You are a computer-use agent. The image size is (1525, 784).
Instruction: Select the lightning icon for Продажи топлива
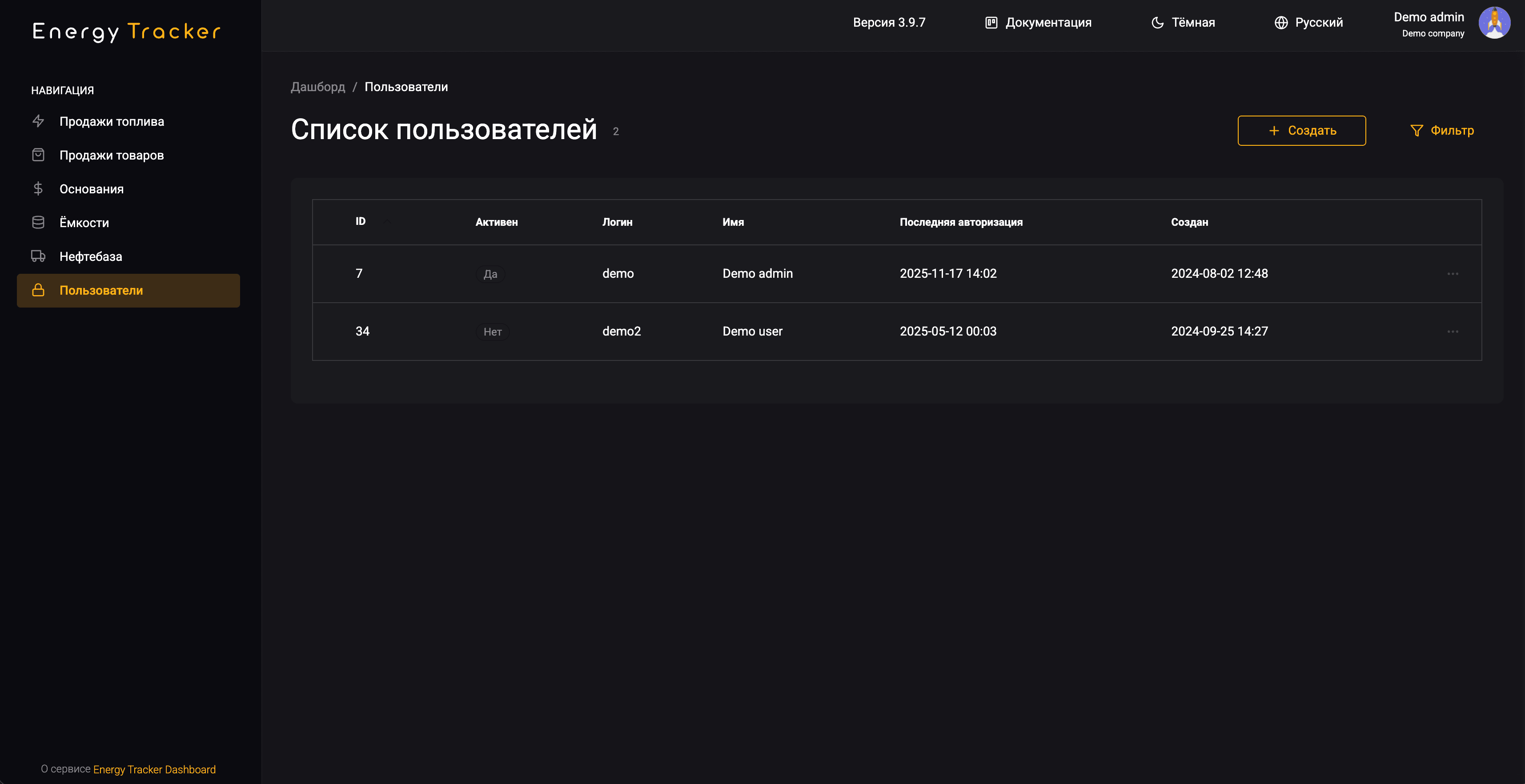click(38, 121)
